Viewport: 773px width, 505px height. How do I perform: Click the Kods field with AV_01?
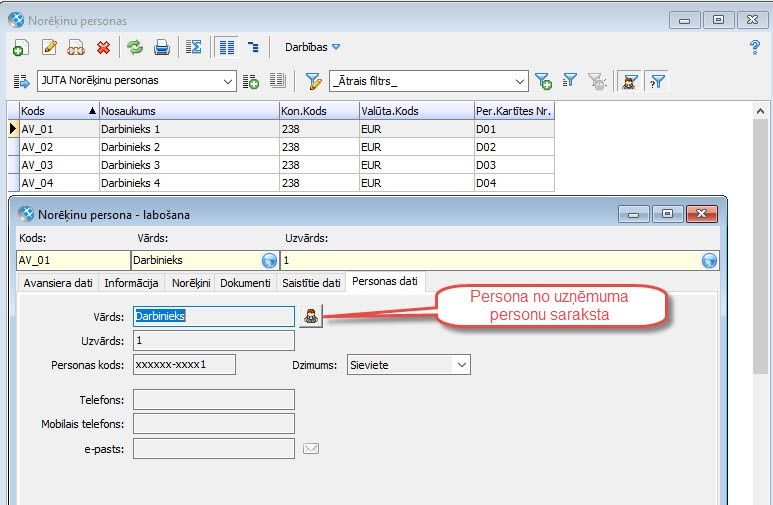coord(73,260)
